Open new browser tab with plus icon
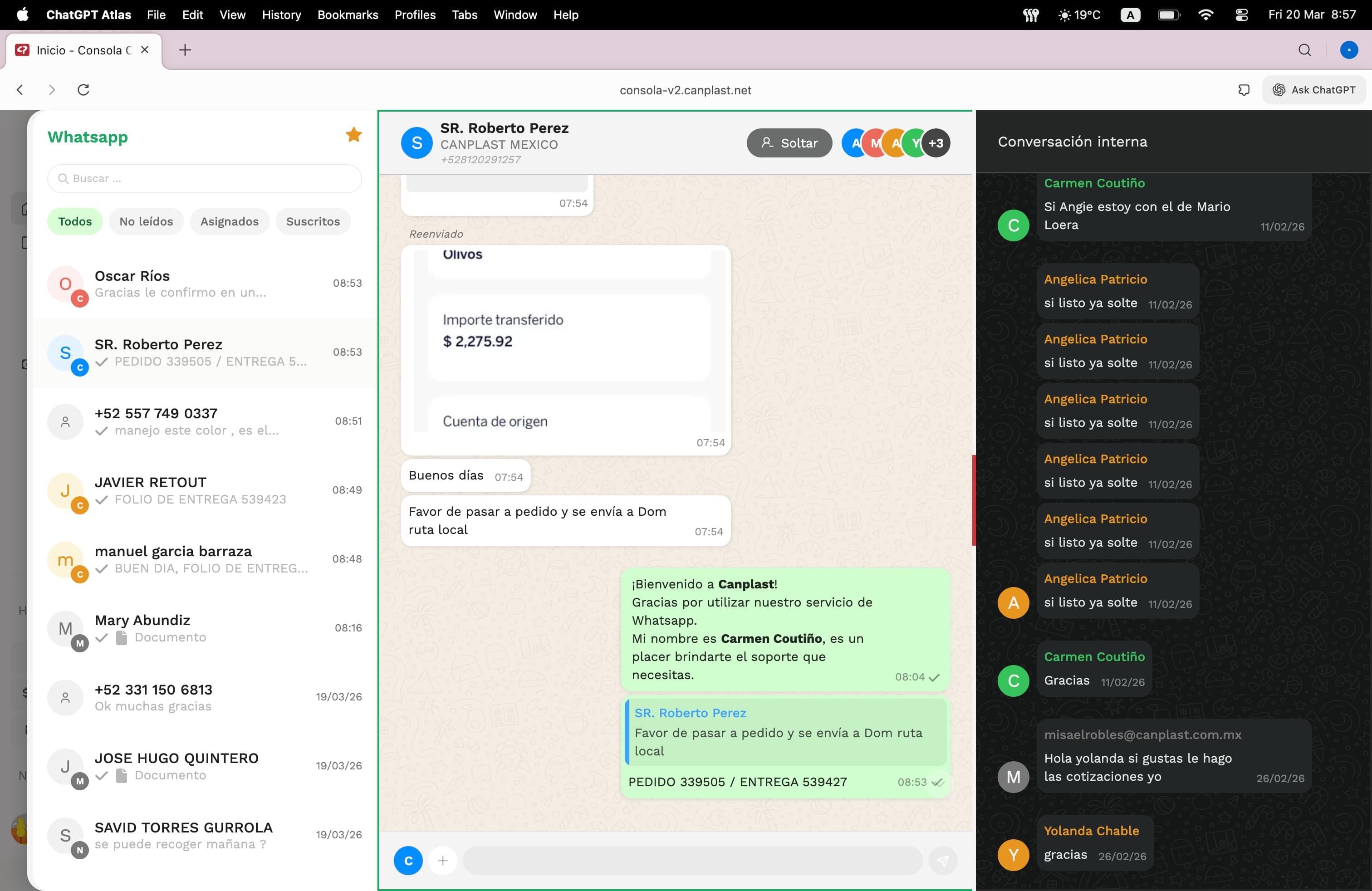This screenshot has height=891, width=1372. (185, 50)
